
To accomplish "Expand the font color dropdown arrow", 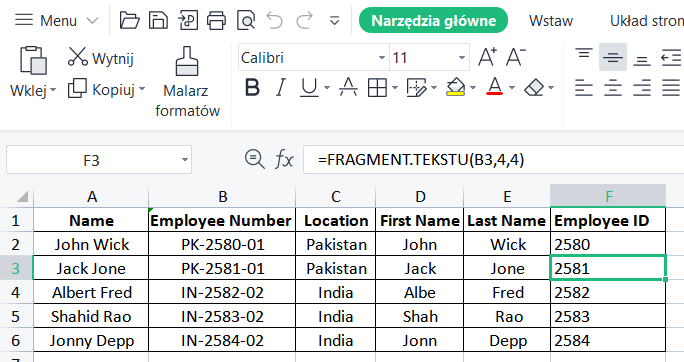I will [512, 88].
